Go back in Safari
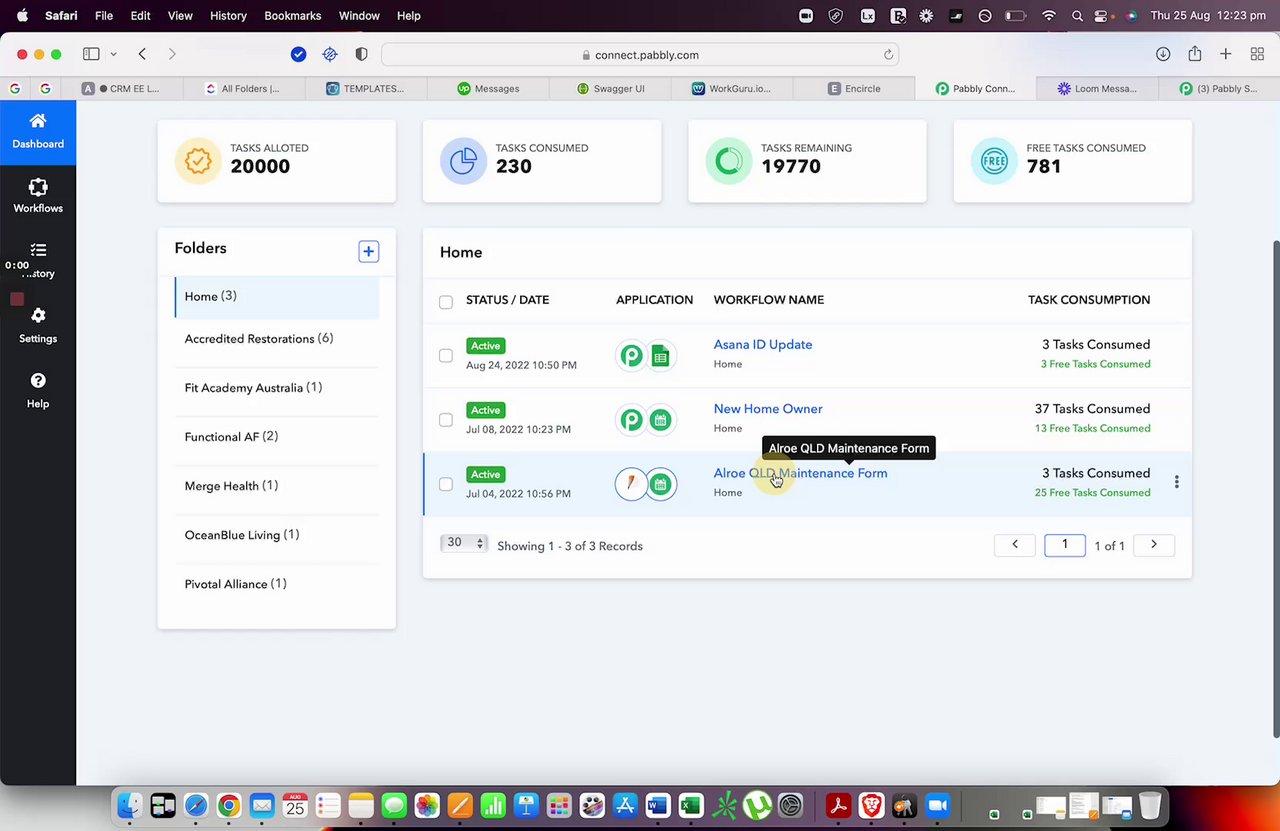The image size is (1280, 831). [x=142, y=54]
